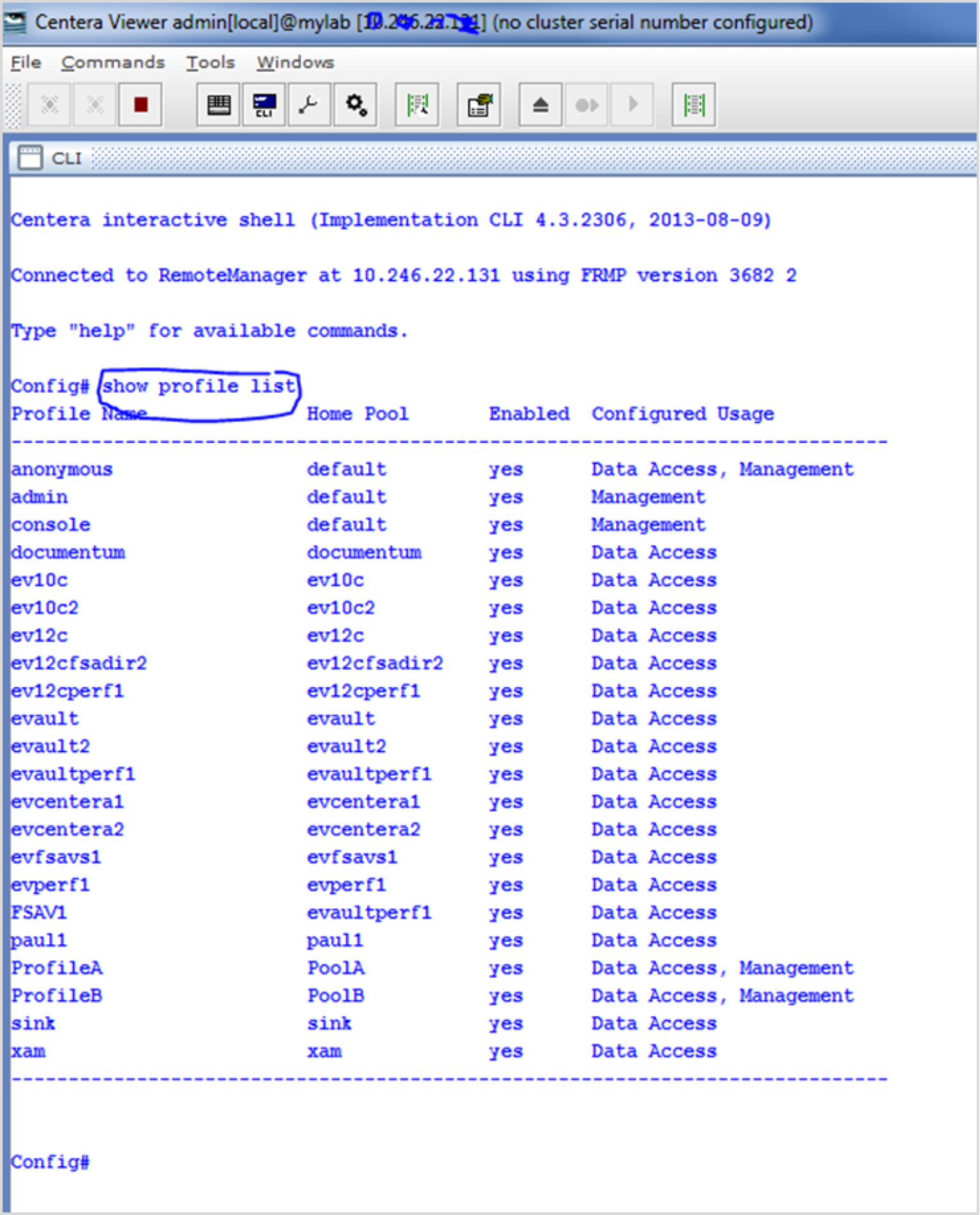Viewport: 980px width, 1215px height.
Task: Click the CLI panel title bar
Action: click(494, 157)
